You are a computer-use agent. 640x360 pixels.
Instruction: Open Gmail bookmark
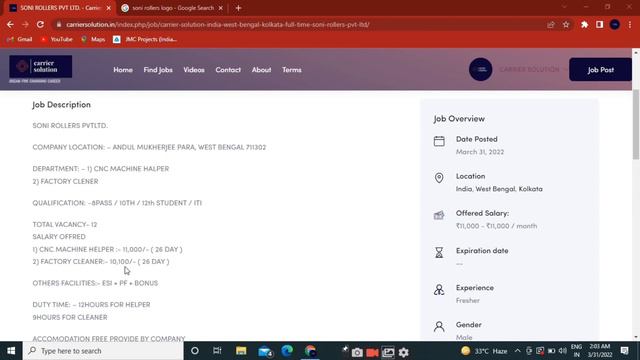[20, 39]
